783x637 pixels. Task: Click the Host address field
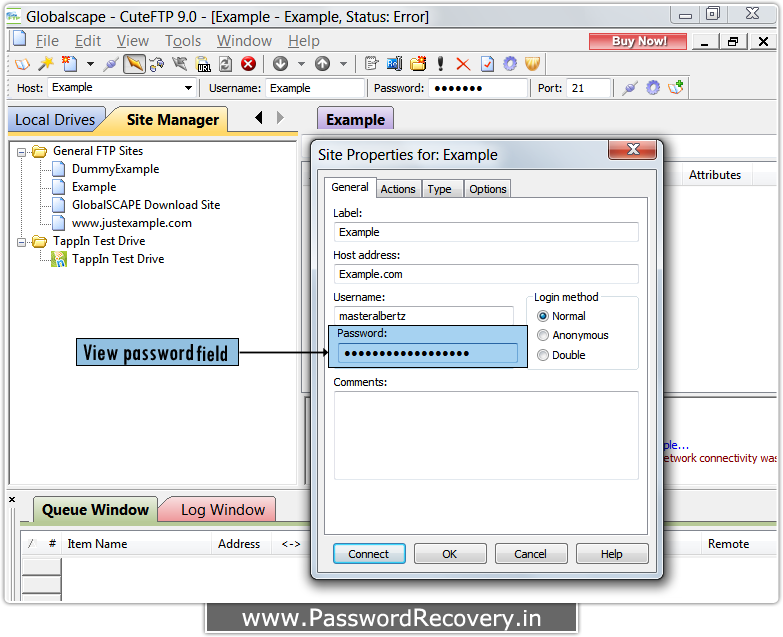pyautogui.click(x=486, y=274)
